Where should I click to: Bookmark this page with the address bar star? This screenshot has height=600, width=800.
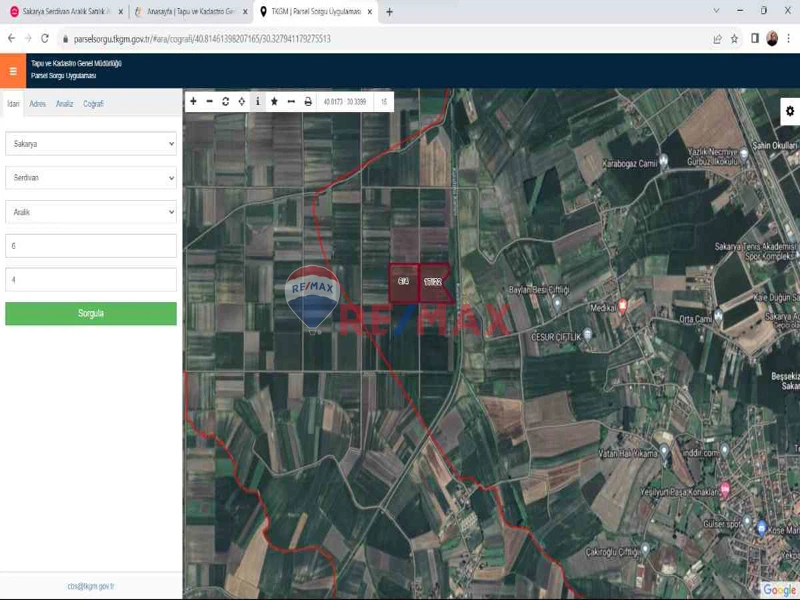pyautogui.click(x=734, y=39)
